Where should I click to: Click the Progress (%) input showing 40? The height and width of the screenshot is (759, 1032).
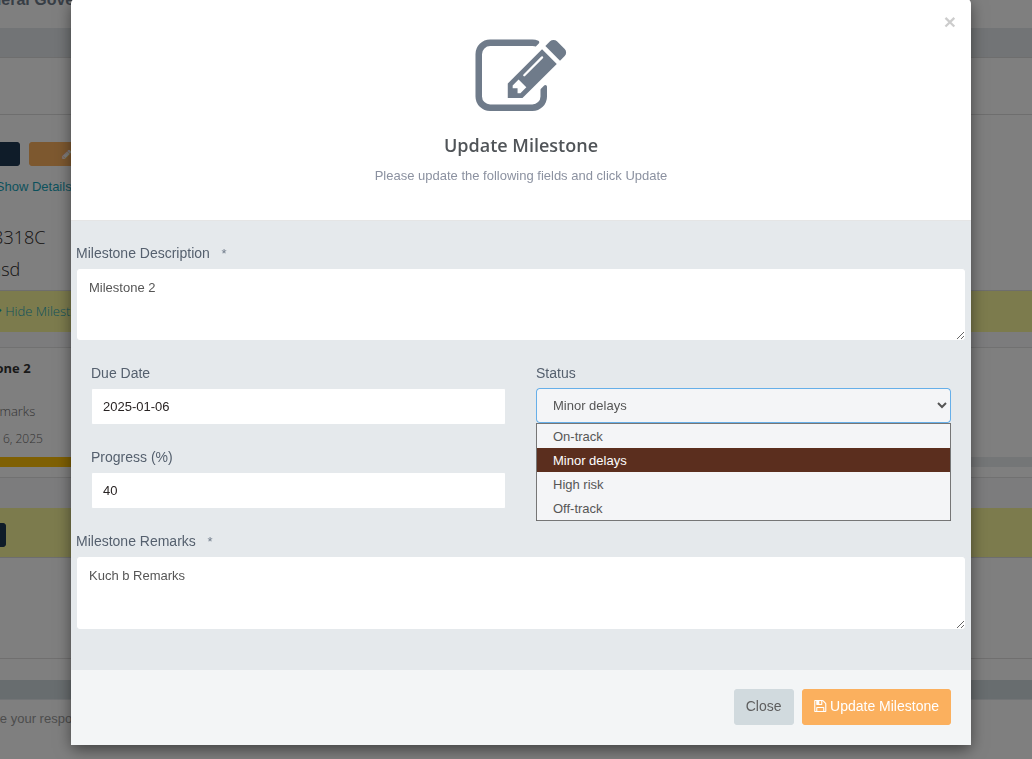(298, 491)
